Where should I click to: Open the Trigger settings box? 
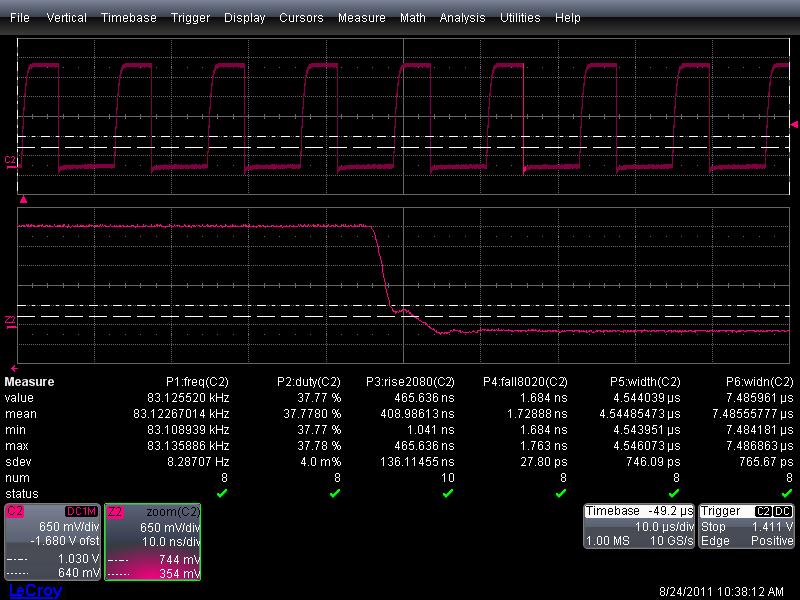(747, 525)
